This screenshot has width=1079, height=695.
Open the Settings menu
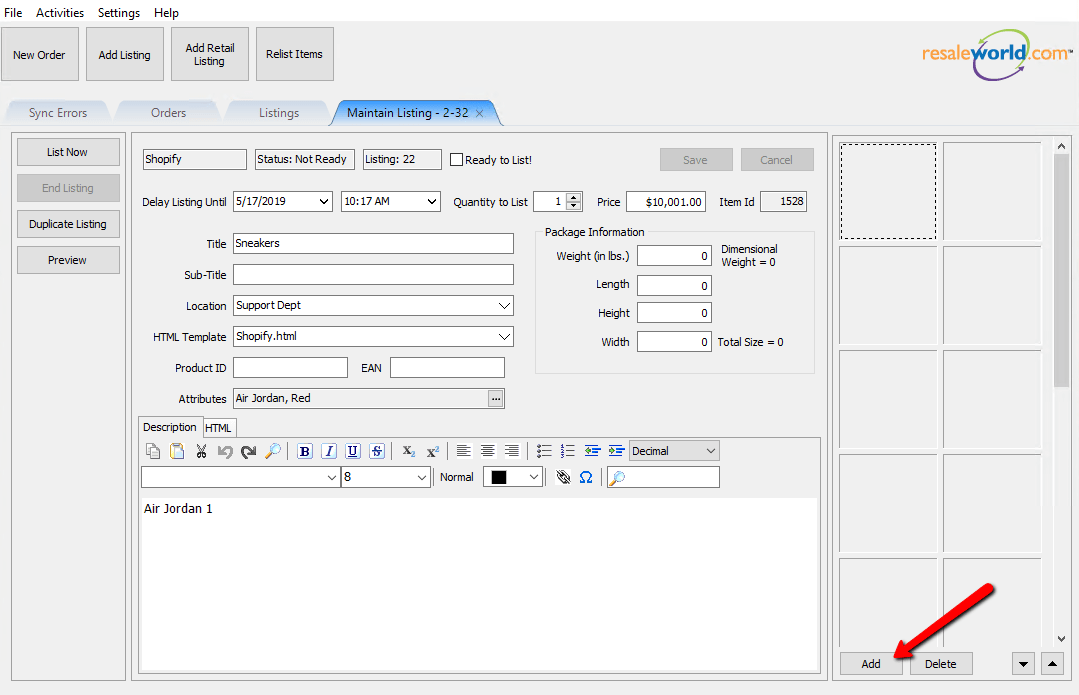tap(118, 12)
